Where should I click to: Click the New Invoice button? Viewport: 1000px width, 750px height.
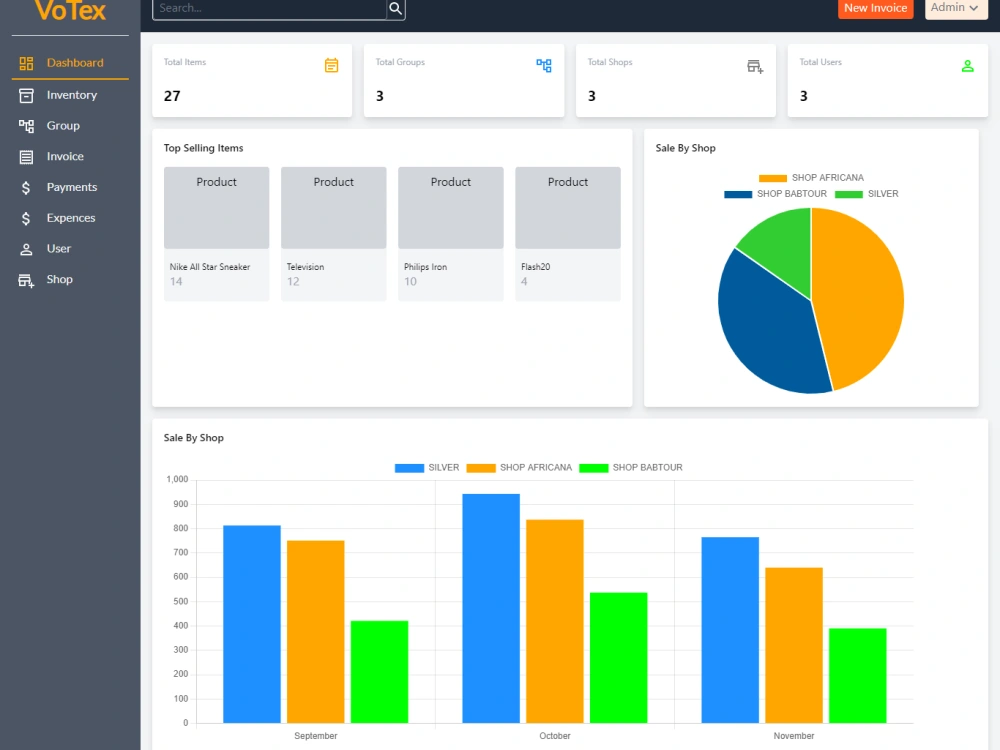click(875, 8)
